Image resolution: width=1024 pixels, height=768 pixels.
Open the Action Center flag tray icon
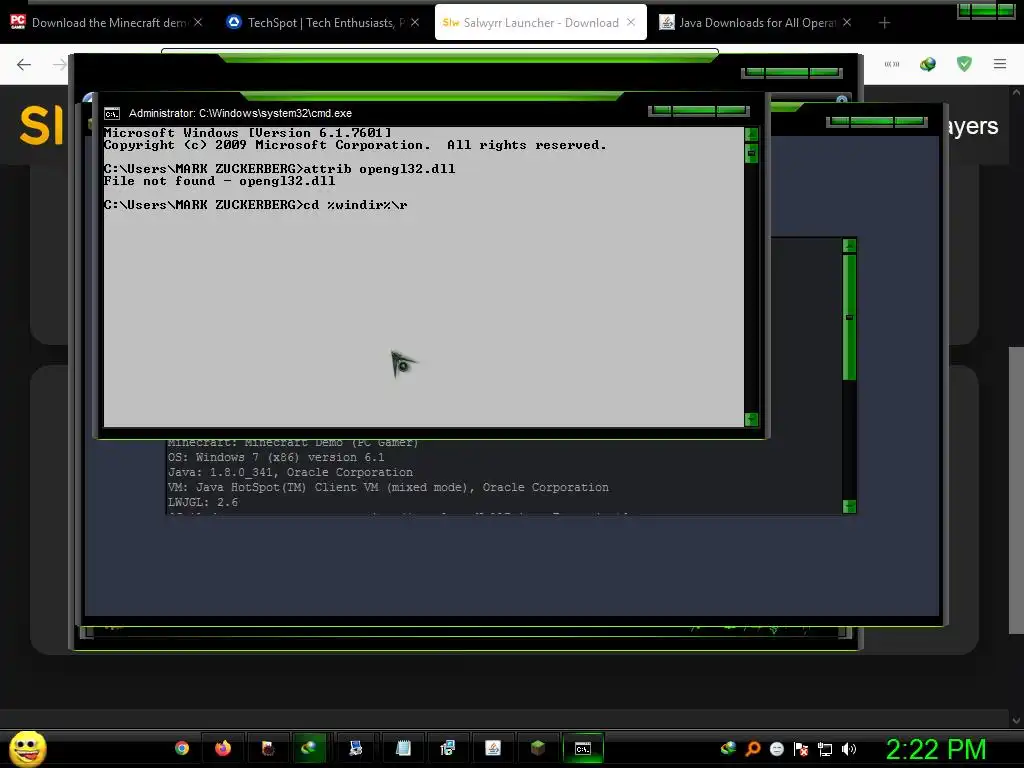coord(801,749)
